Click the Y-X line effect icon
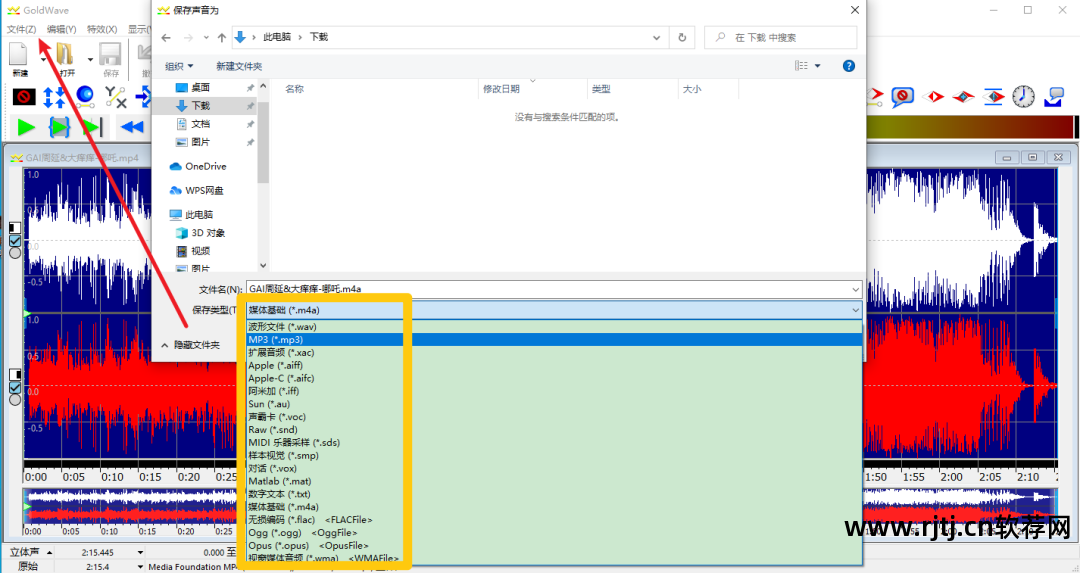Image resolution: width=1080 pixels, height=573 pixels. pyautogui.click(x=115, y=96)
